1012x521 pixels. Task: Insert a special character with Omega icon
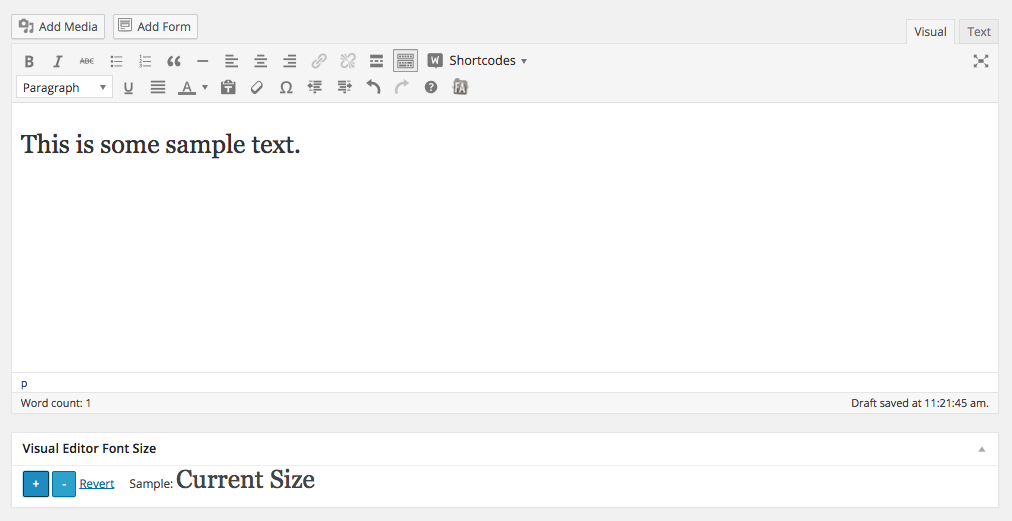coord(286,88)
